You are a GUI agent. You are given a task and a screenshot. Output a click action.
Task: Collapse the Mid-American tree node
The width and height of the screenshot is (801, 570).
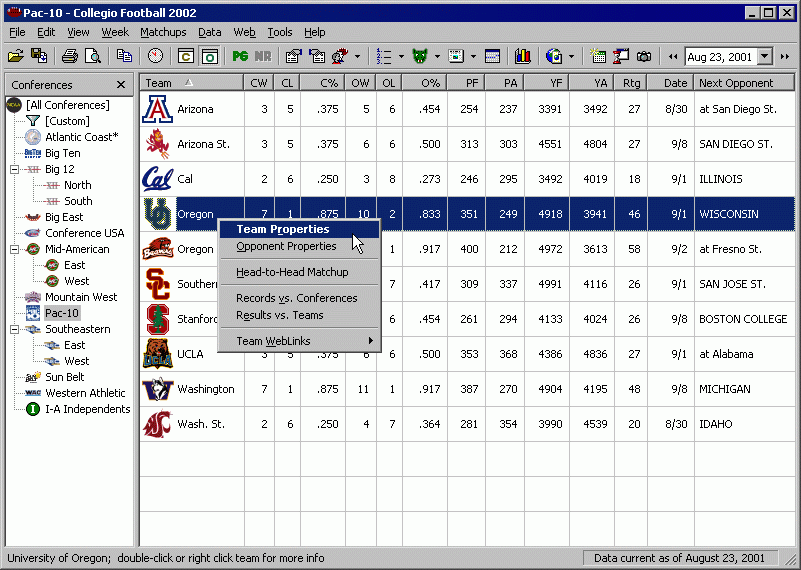14,249
